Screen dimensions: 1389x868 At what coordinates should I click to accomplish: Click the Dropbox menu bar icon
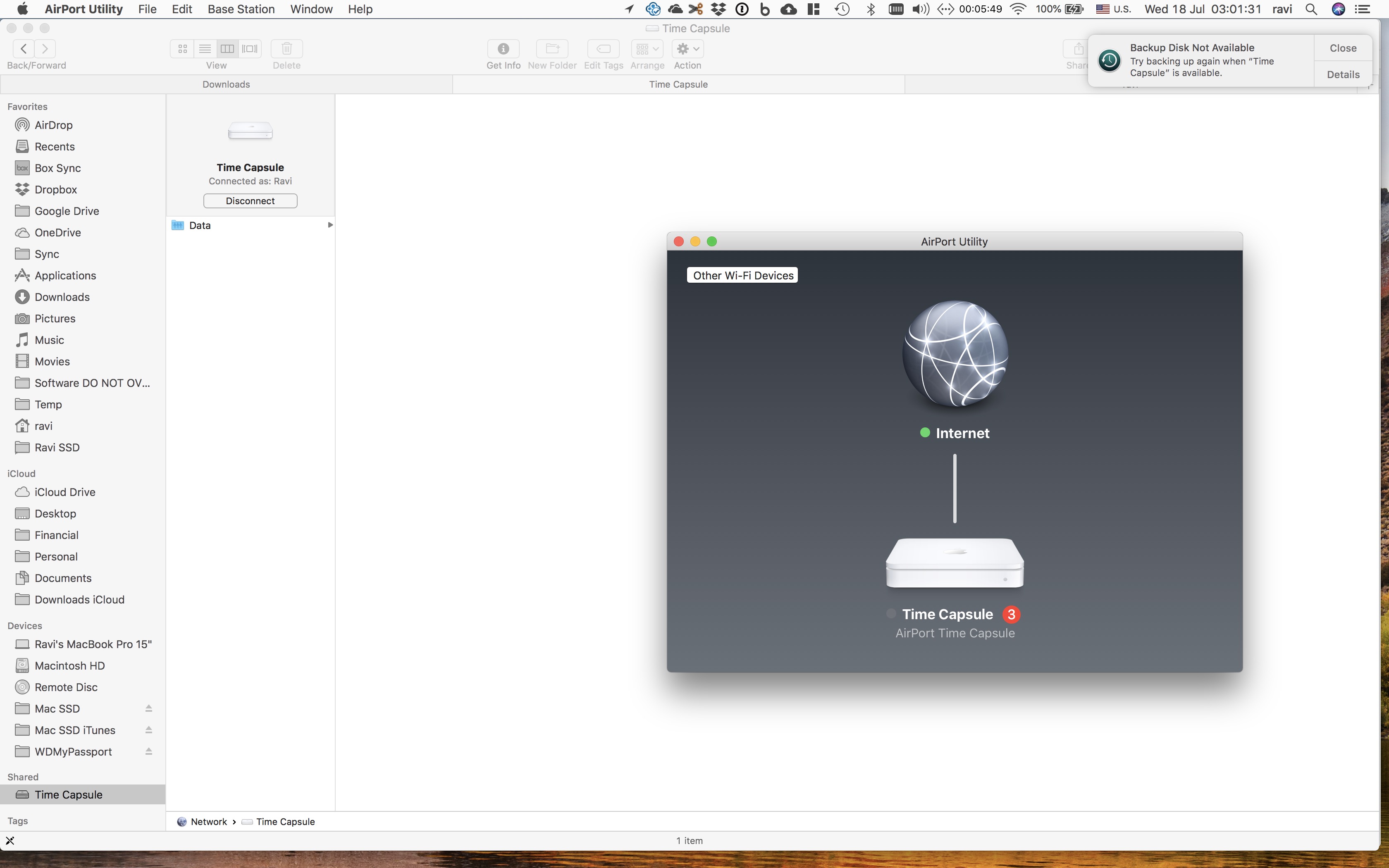coord(718,9)
